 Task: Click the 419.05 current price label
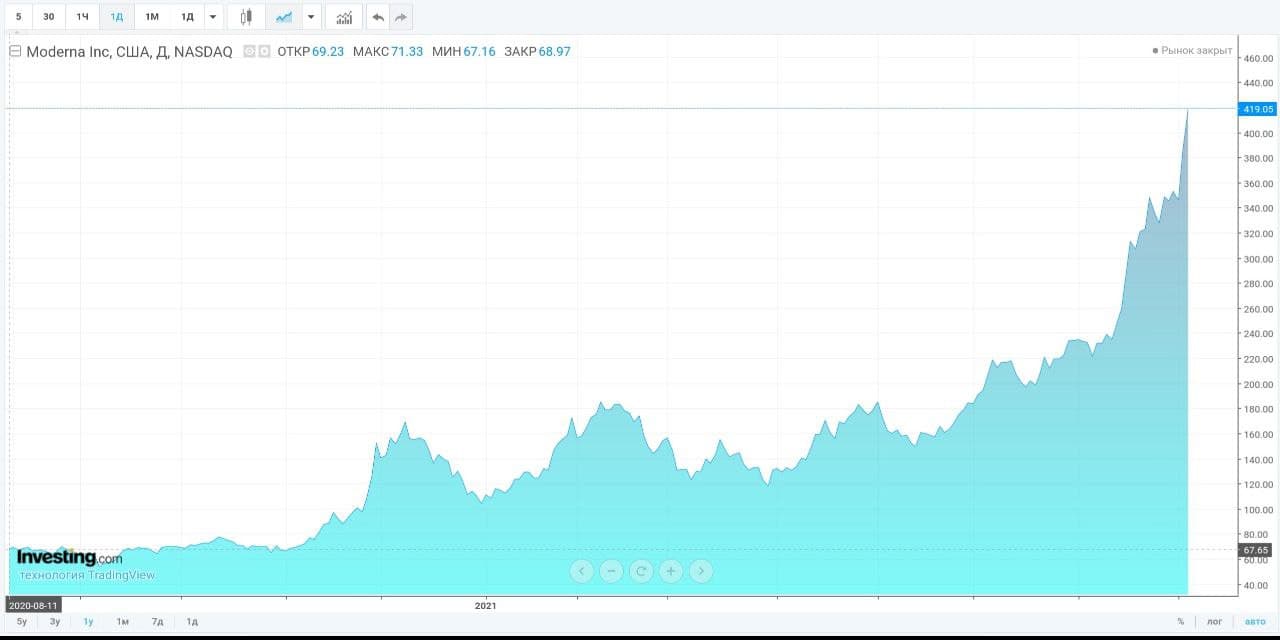[1257, 109]
